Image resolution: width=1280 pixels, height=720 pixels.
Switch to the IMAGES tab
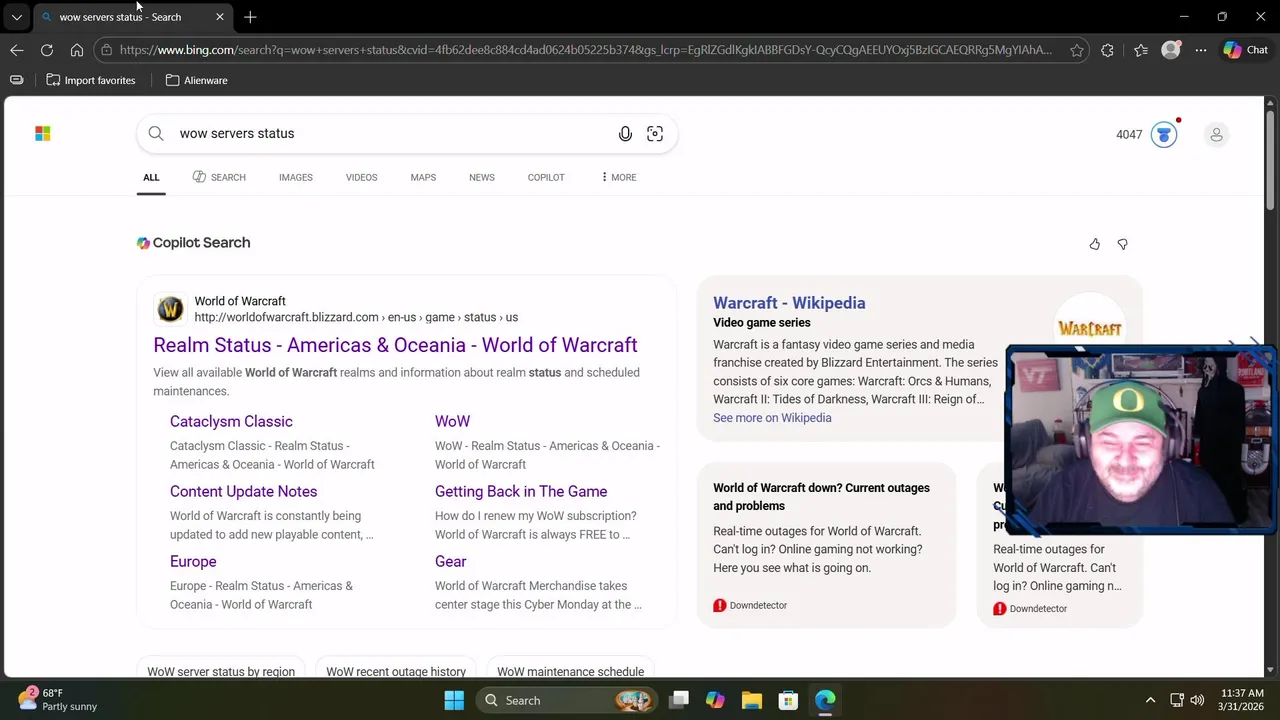[x=296, y=177]
